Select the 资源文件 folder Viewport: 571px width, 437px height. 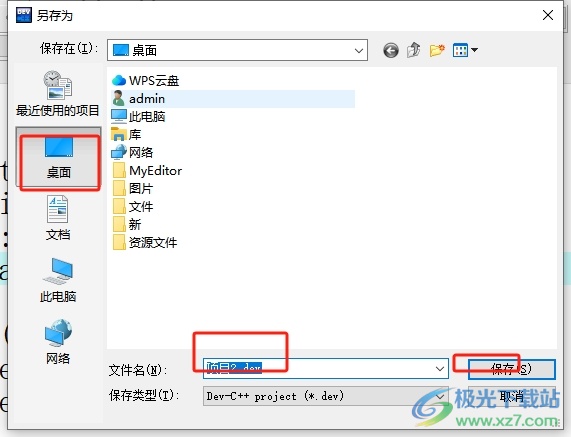(145, 243)
